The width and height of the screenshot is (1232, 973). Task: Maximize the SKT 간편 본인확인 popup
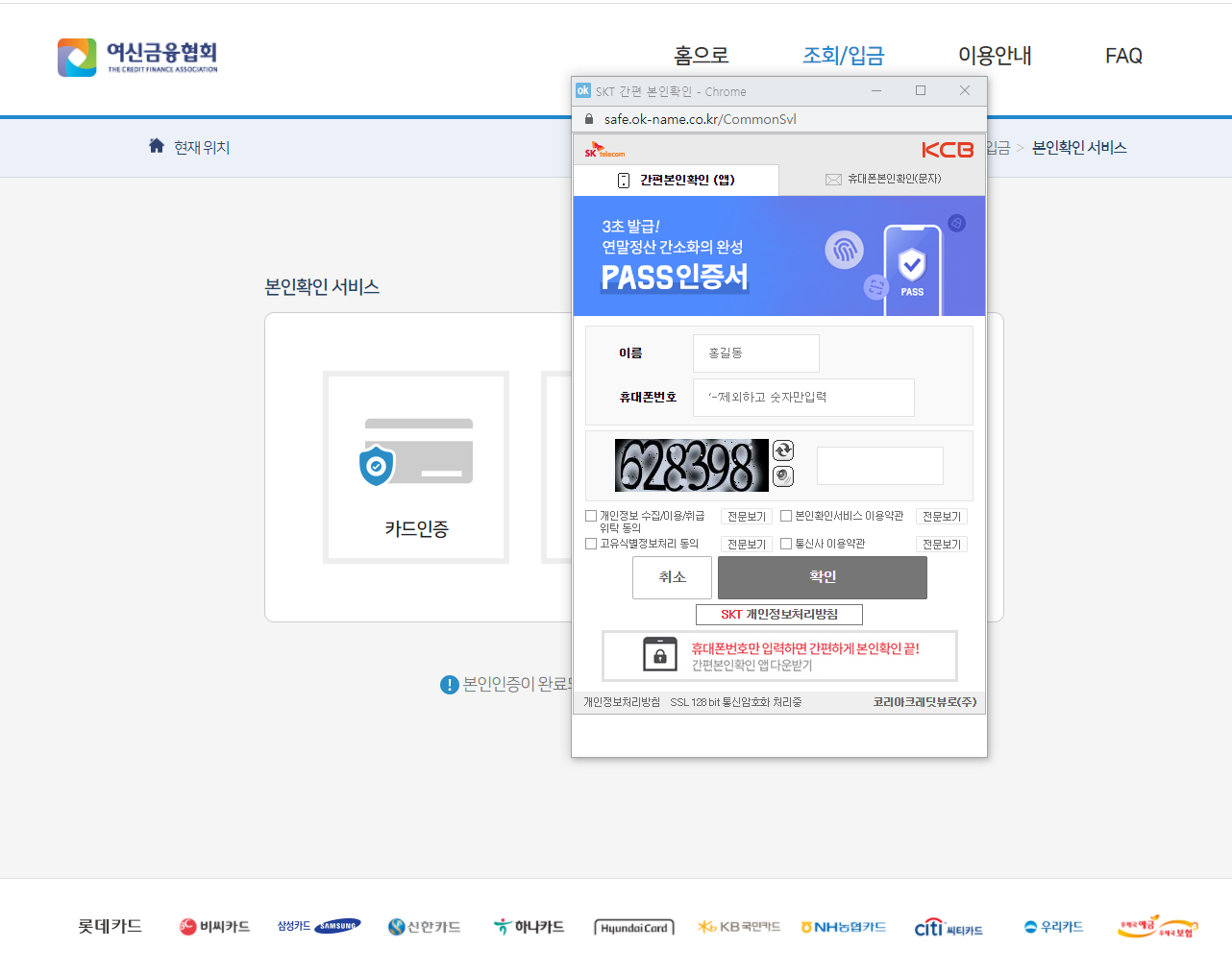point(921,90)
